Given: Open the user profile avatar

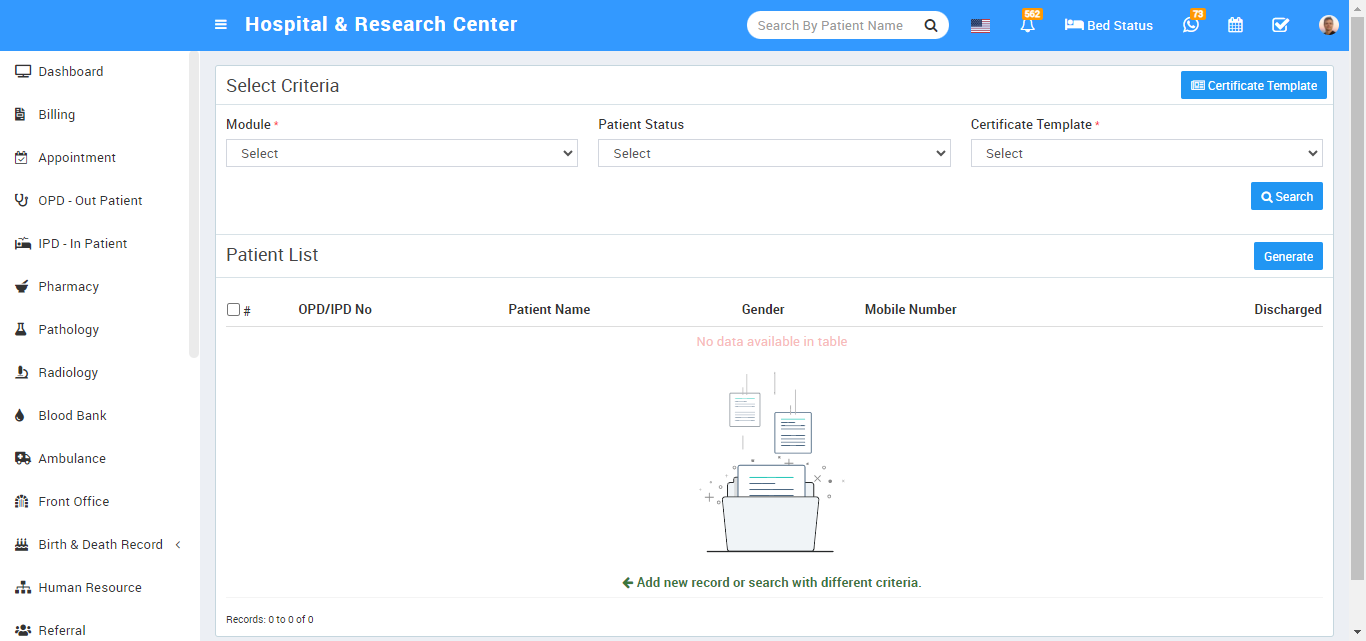Looking at the screenshot, I should (x=1328, y=26).
